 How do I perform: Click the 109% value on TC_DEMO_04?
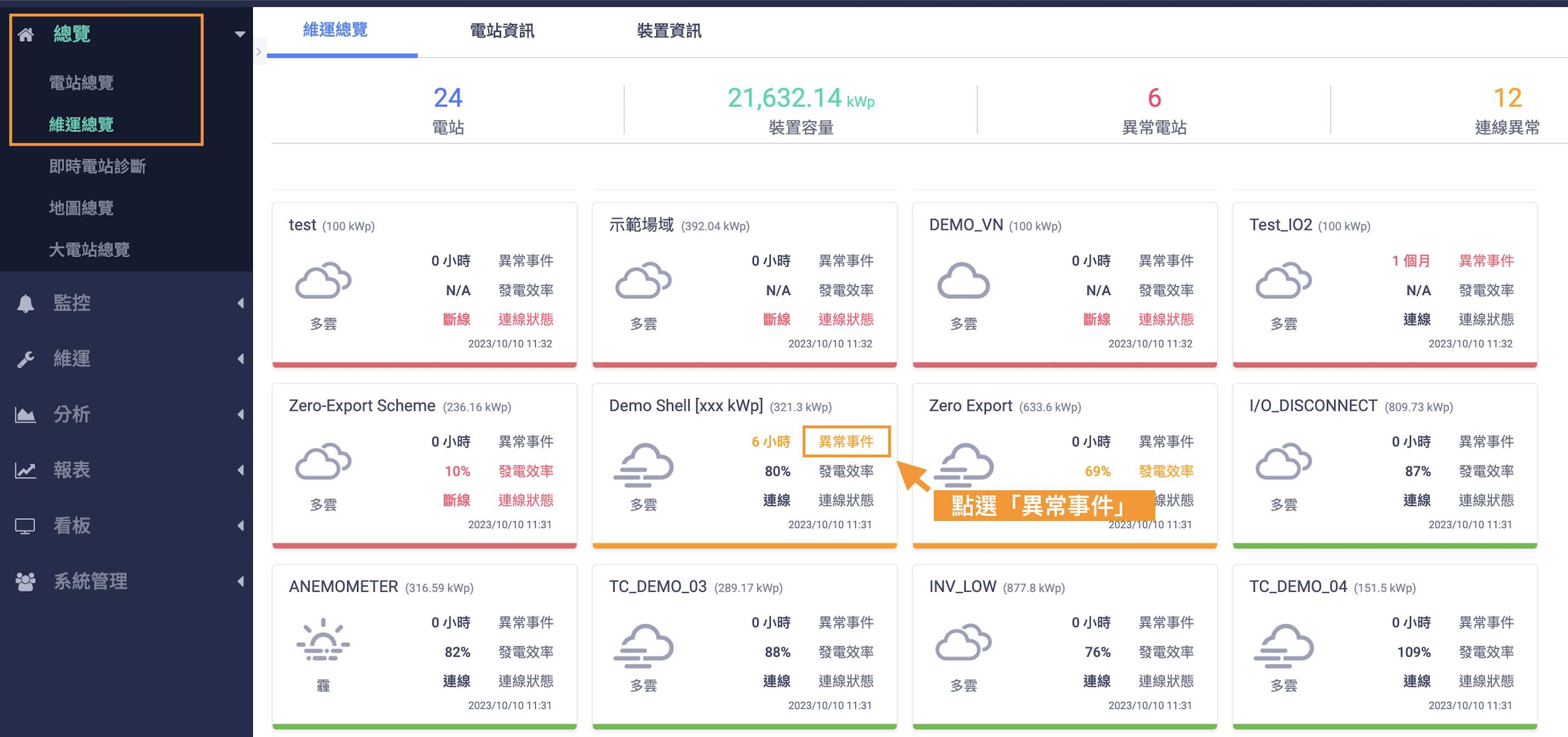(1414, 653)
